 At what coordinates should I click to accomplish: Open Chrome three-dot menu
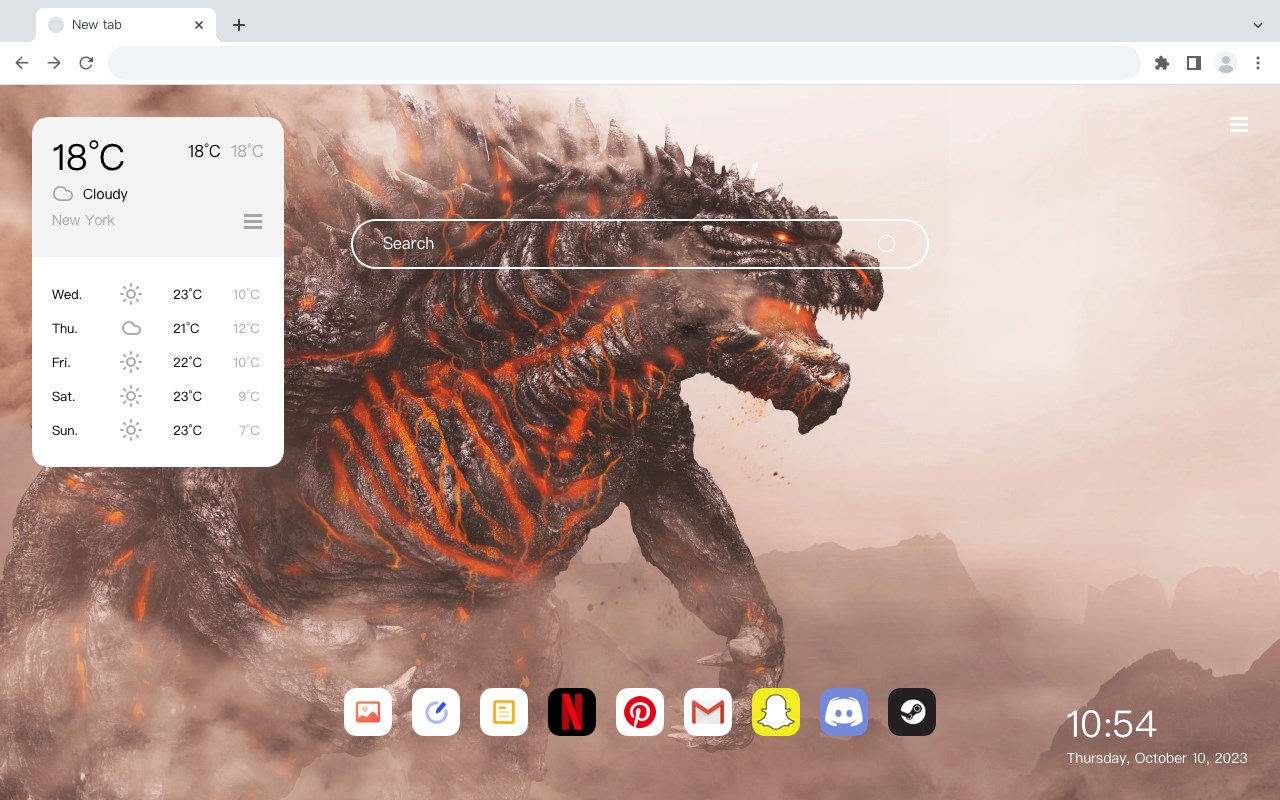(x=1258, y=63)
